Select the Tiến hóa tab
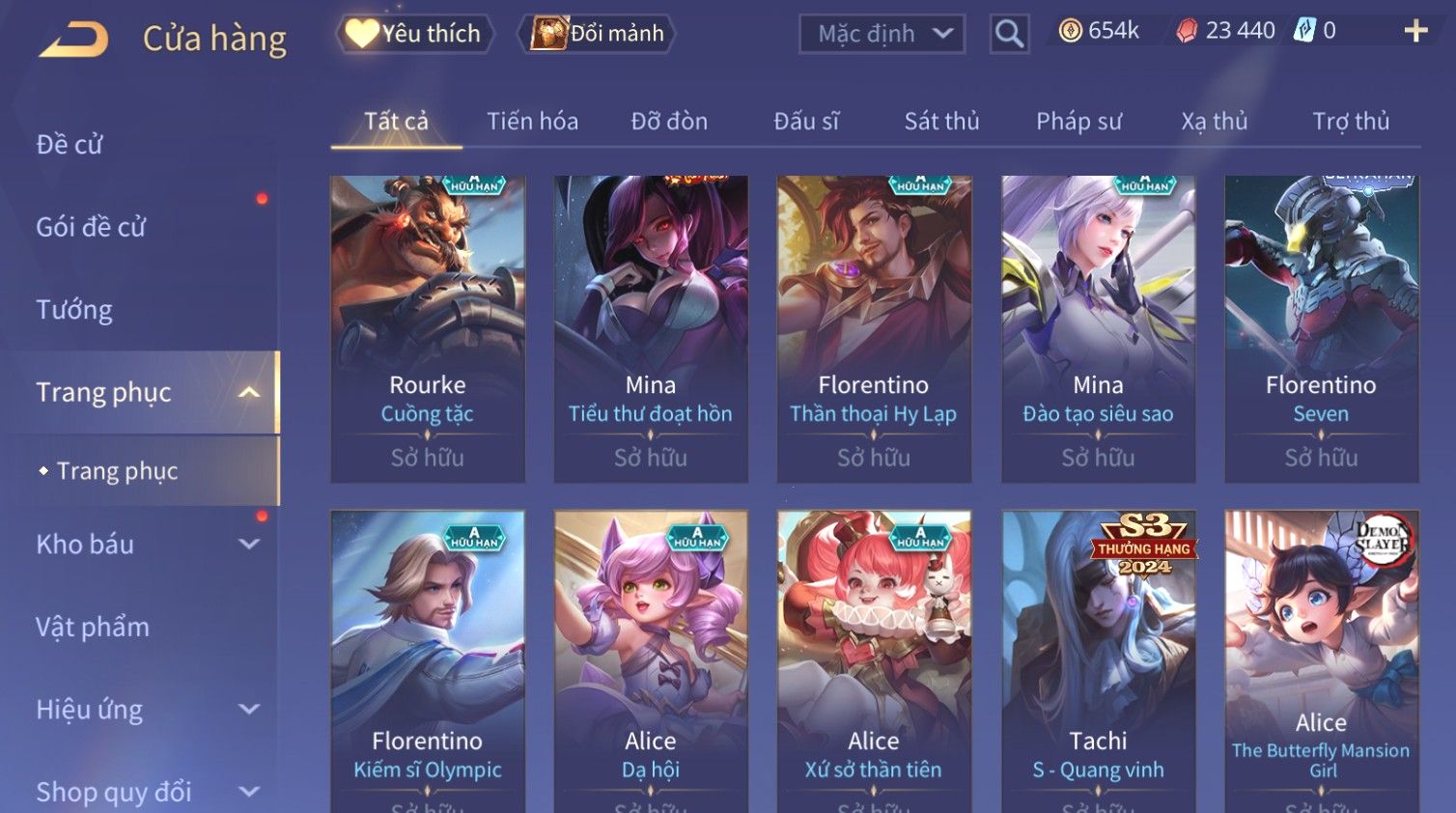 click(532, 121)
